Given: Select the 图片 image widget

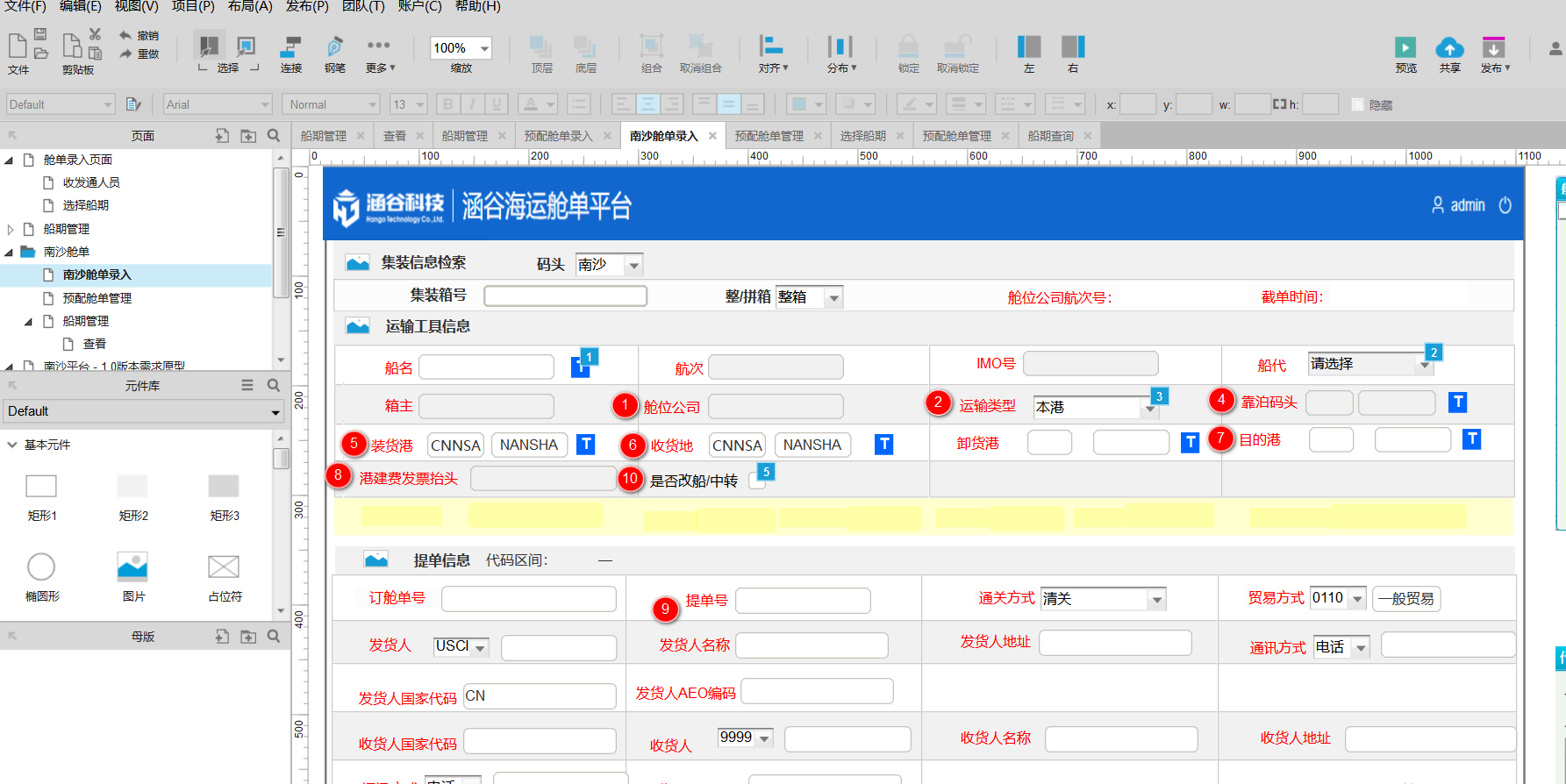Looking at the screenshot, I should (x=133, y=575).
